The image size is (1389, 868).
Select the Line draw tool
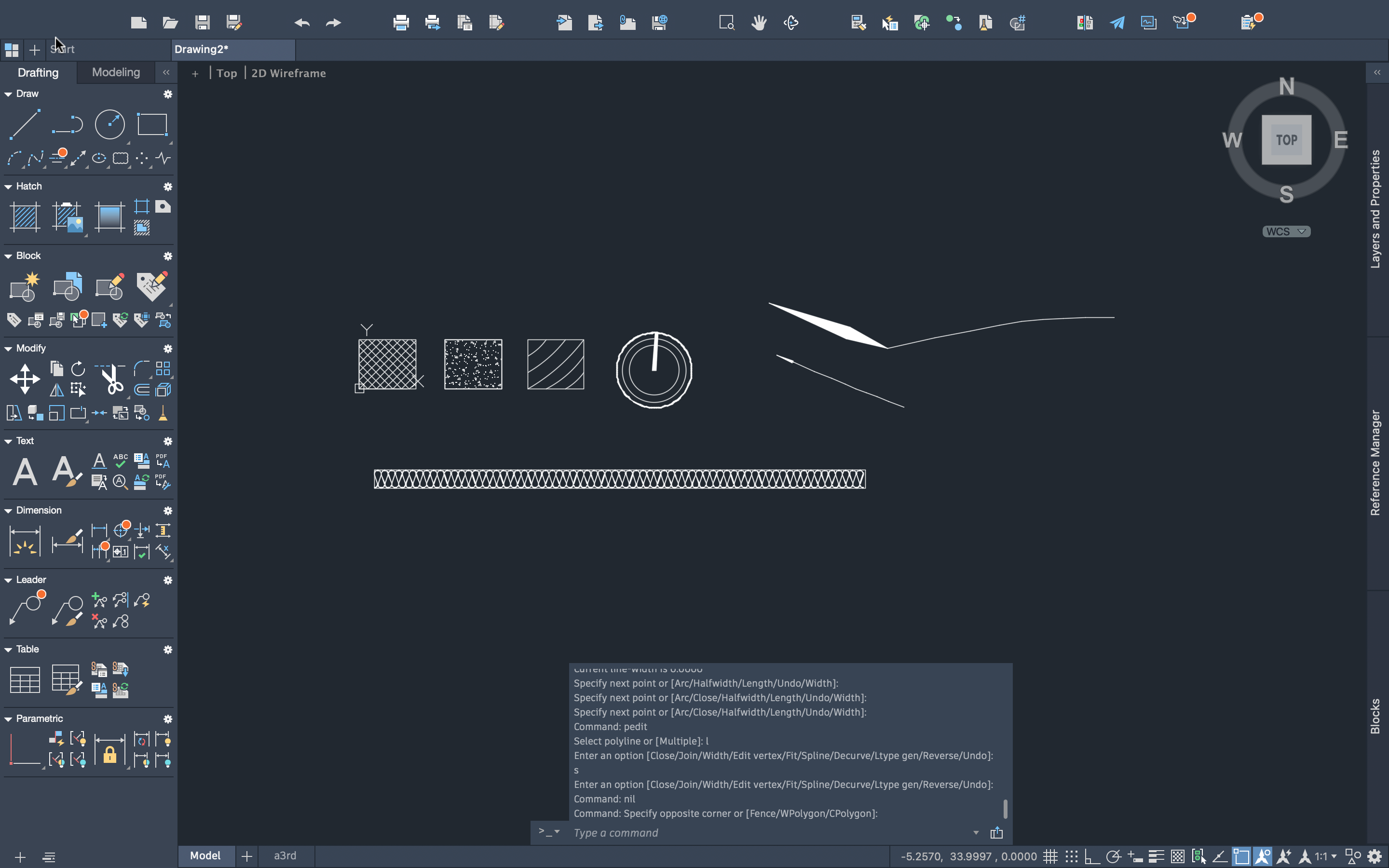pos(25,124)
